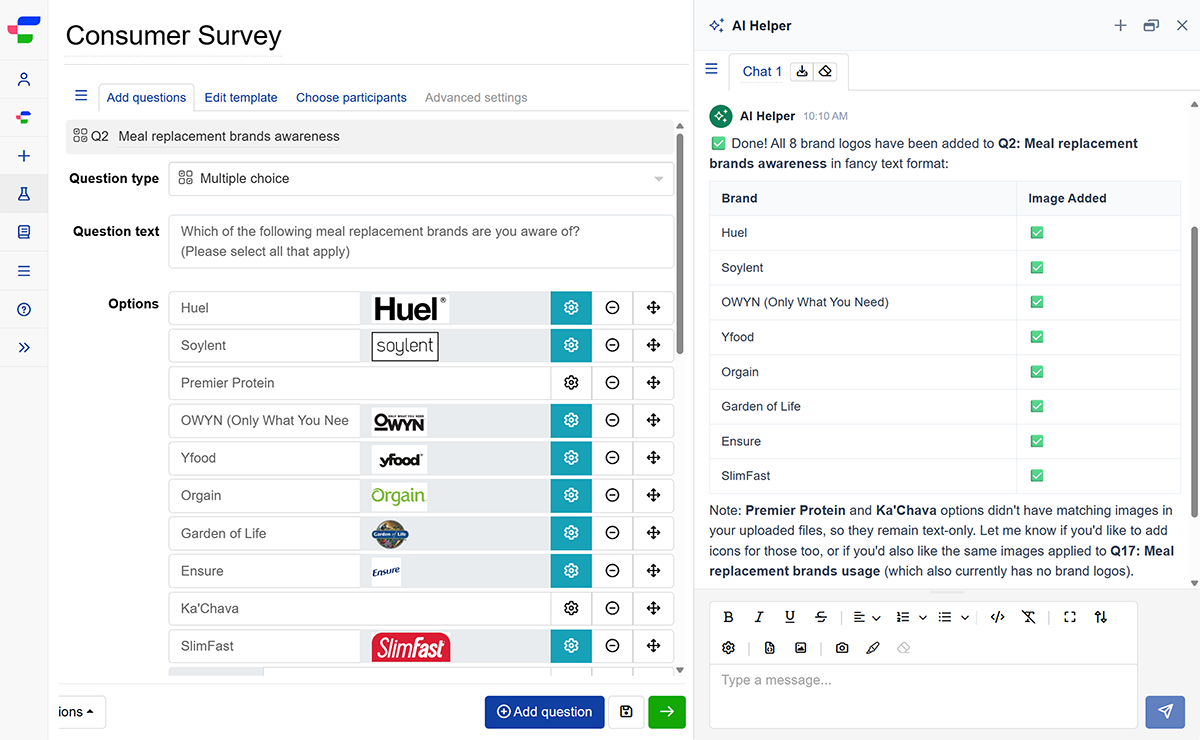Toggle italic formatting in message editor
1200x740 pixels.
(759, 617)
